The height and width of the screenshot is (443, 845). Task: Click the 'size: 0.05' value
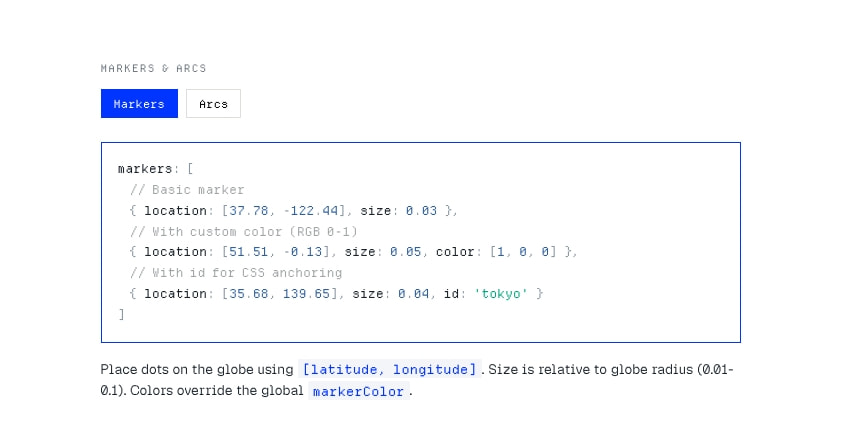coord(383,252)
